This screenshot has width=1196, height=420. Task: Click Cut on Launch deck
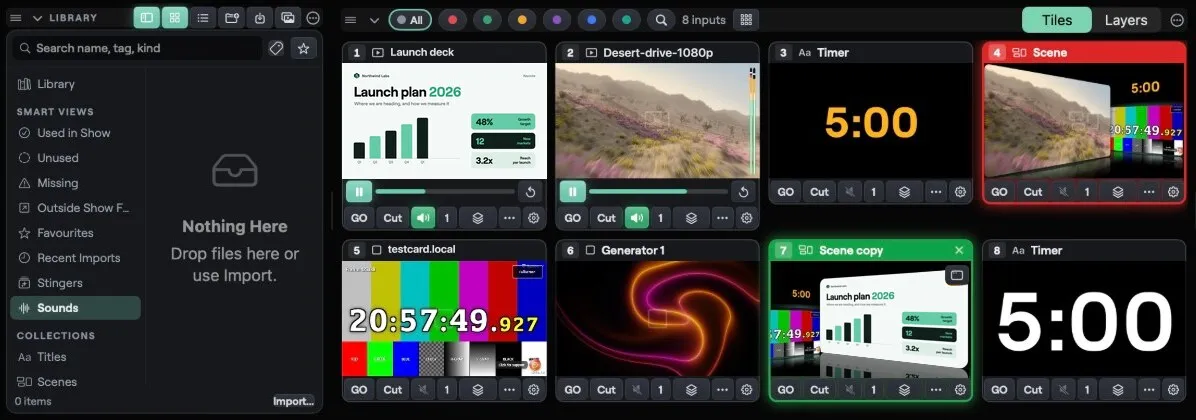[393, 218]
